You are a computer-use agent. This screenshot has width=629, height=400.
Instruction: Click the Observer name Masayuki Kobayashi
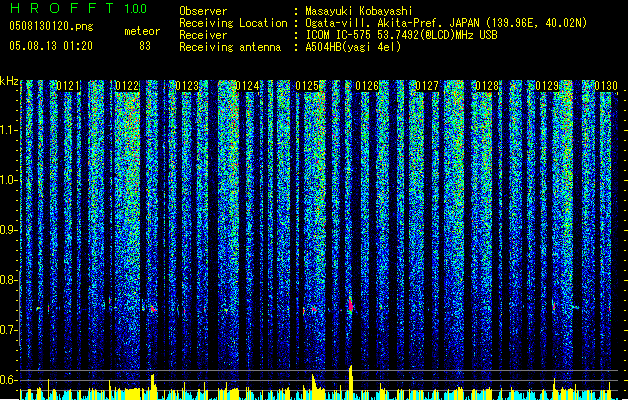pos(359,11)
